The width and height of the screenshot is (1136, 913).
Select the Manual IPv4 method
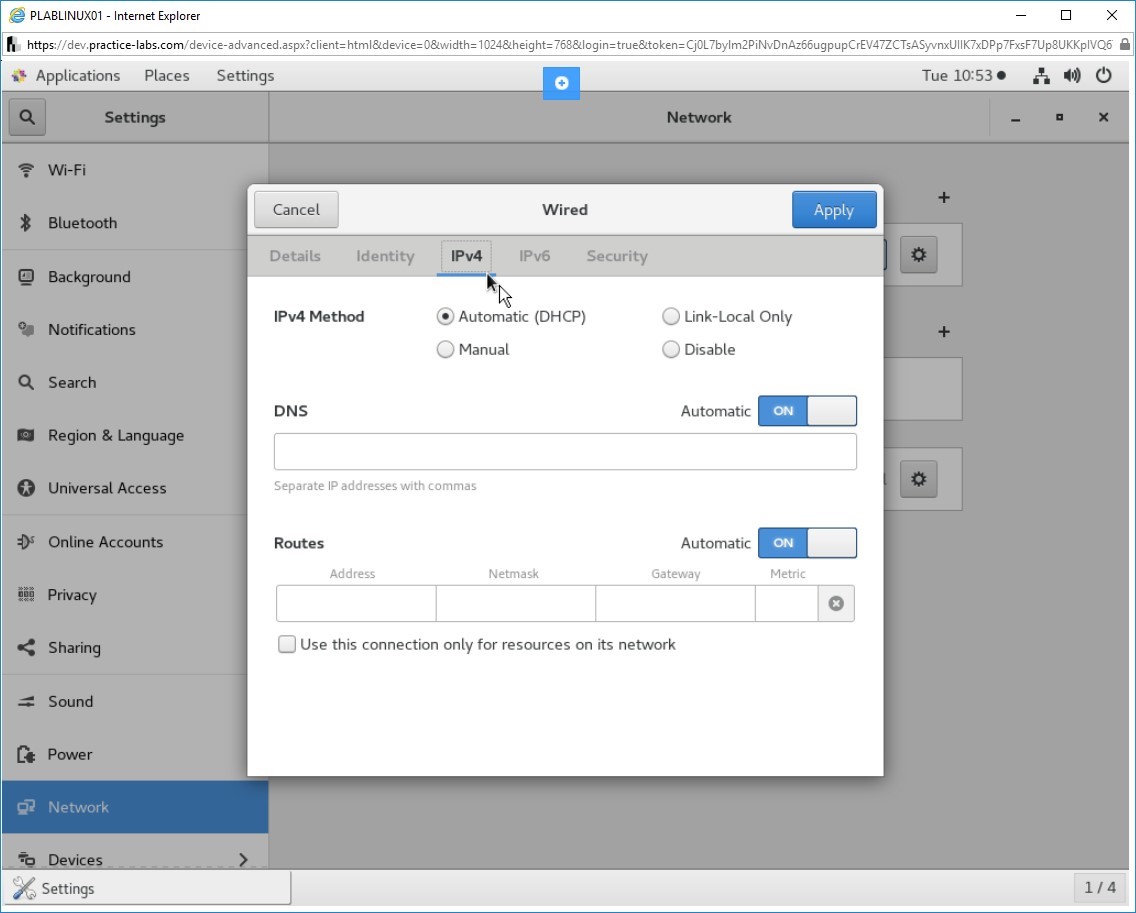pyautogui.click(x=446, y=350)
